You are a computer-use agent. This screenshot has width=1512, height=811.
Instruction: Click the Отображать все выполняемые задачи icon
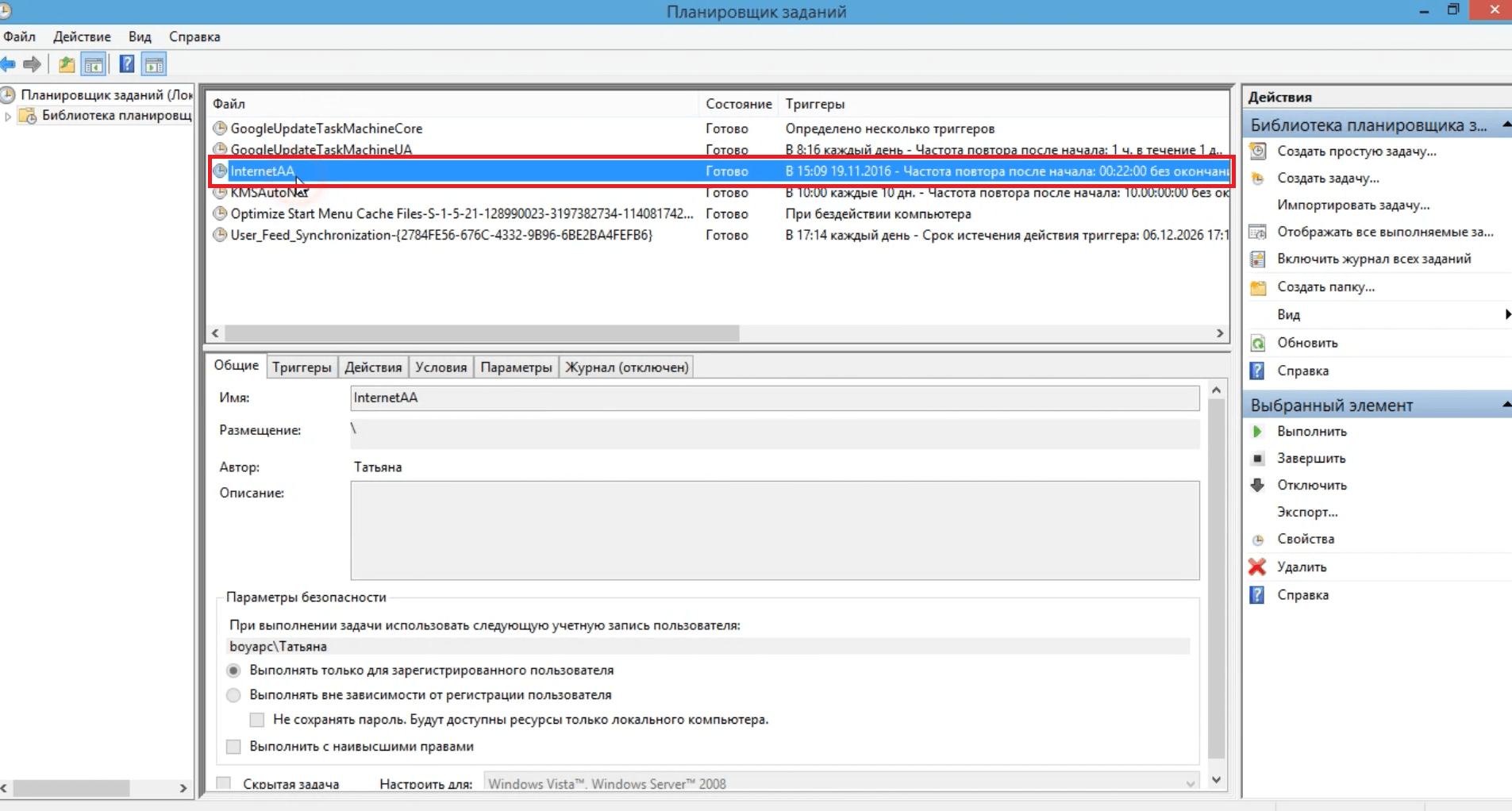click(x=1258, y=232)
